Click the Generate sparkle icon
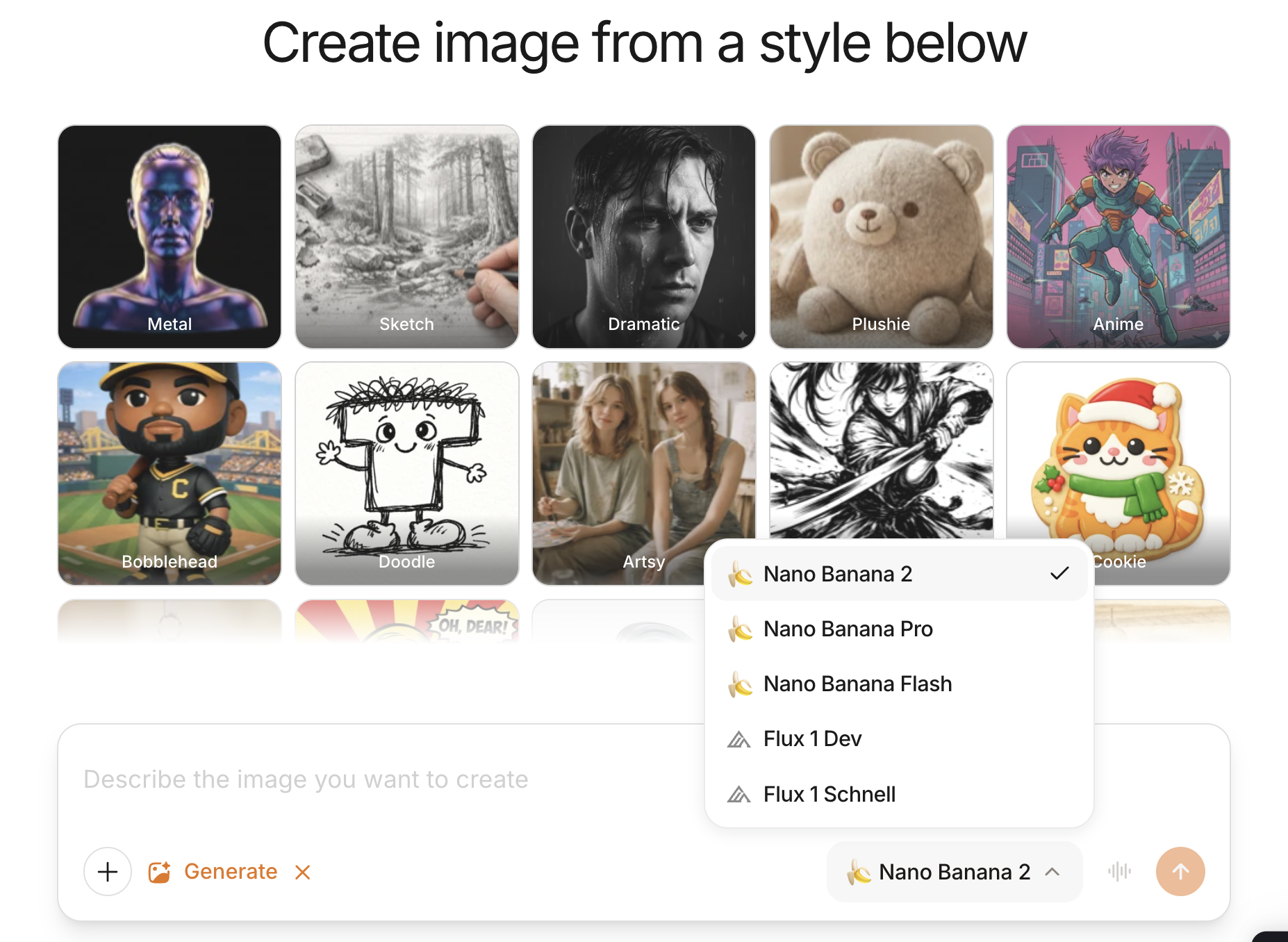Screen dimensions: 1288x942 (x=160, y=871)
